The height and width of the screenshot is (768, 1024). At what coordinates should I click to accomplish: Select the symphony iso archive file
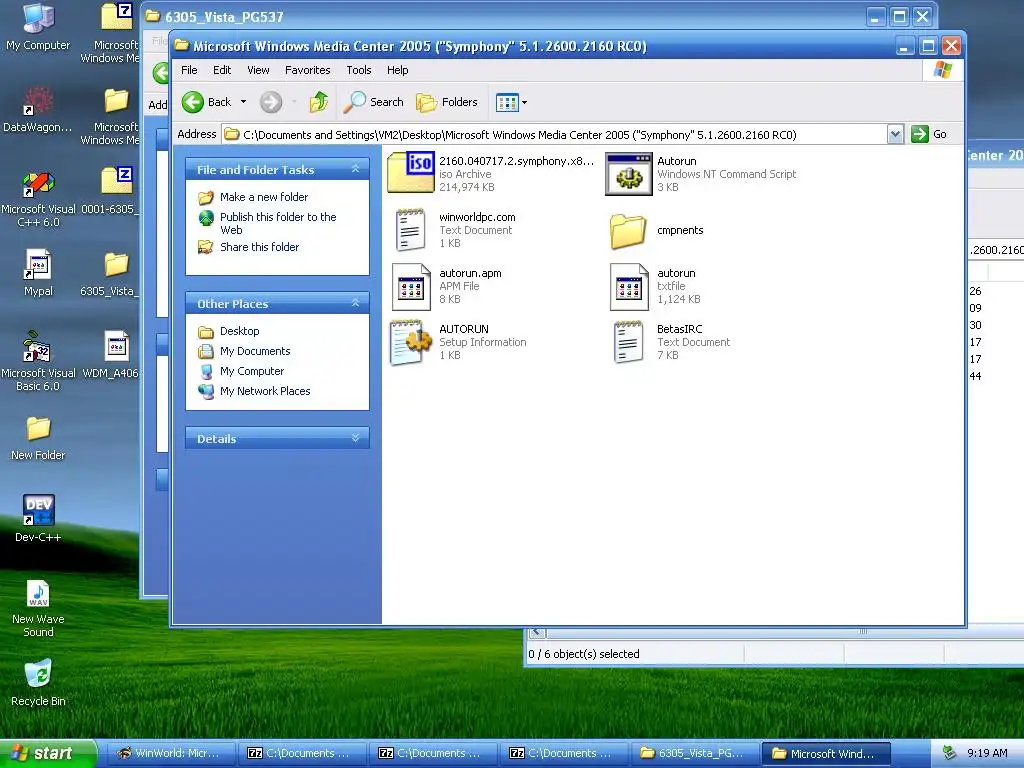pyautogui.click(x=490, y=173)
